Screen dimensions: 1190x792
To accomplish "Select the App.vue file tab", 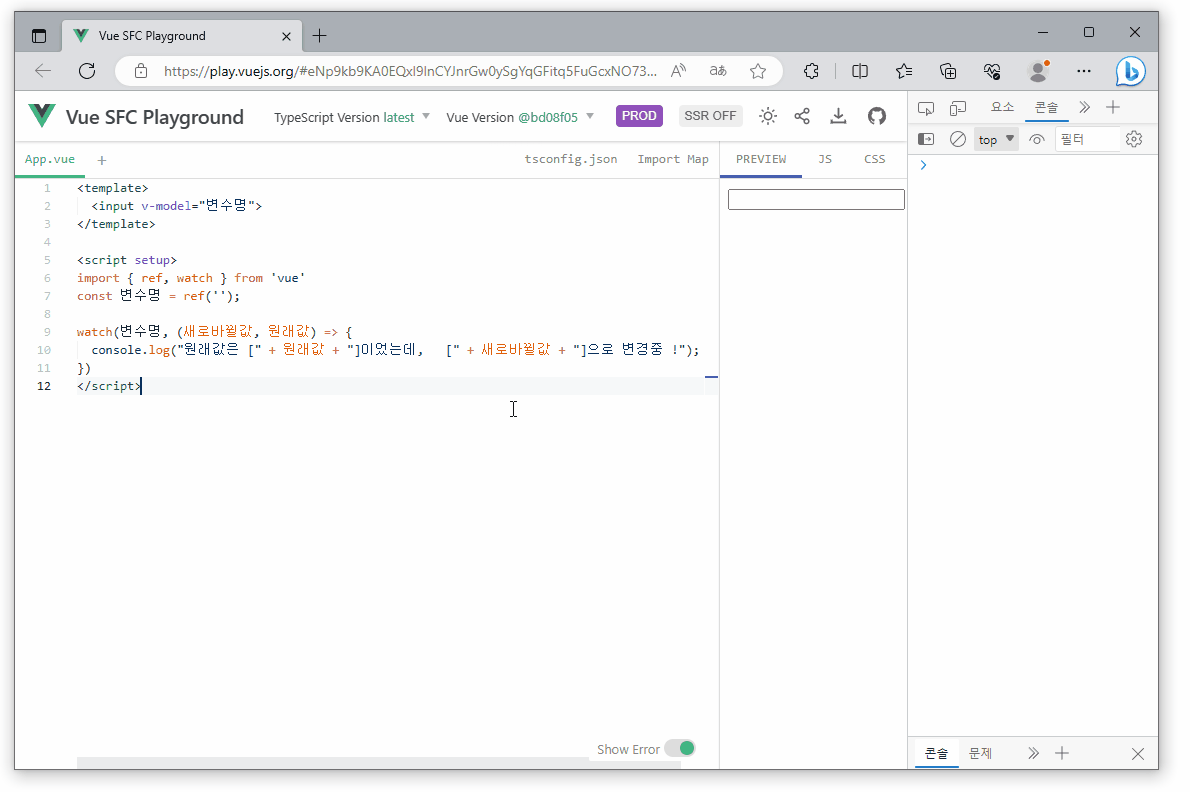I will pos(50,159).
